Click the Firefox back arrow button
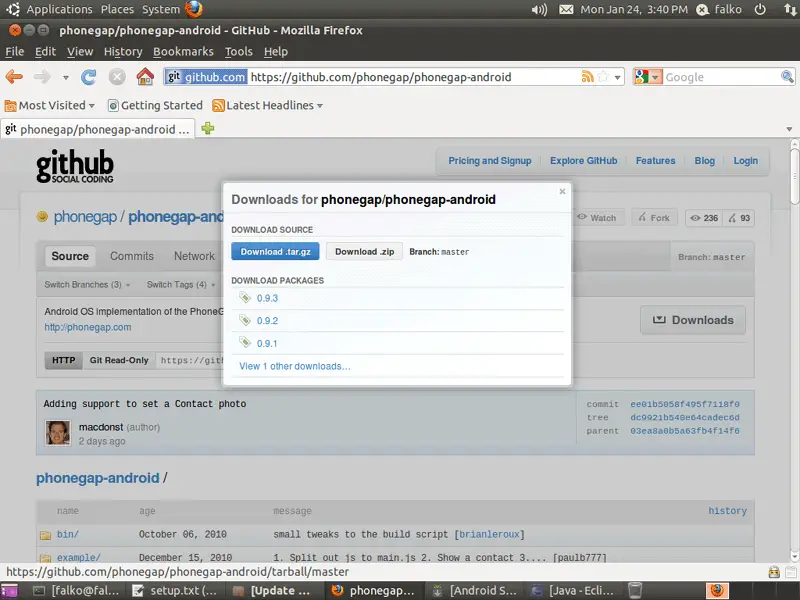800x600 pixels. [14, 77]
